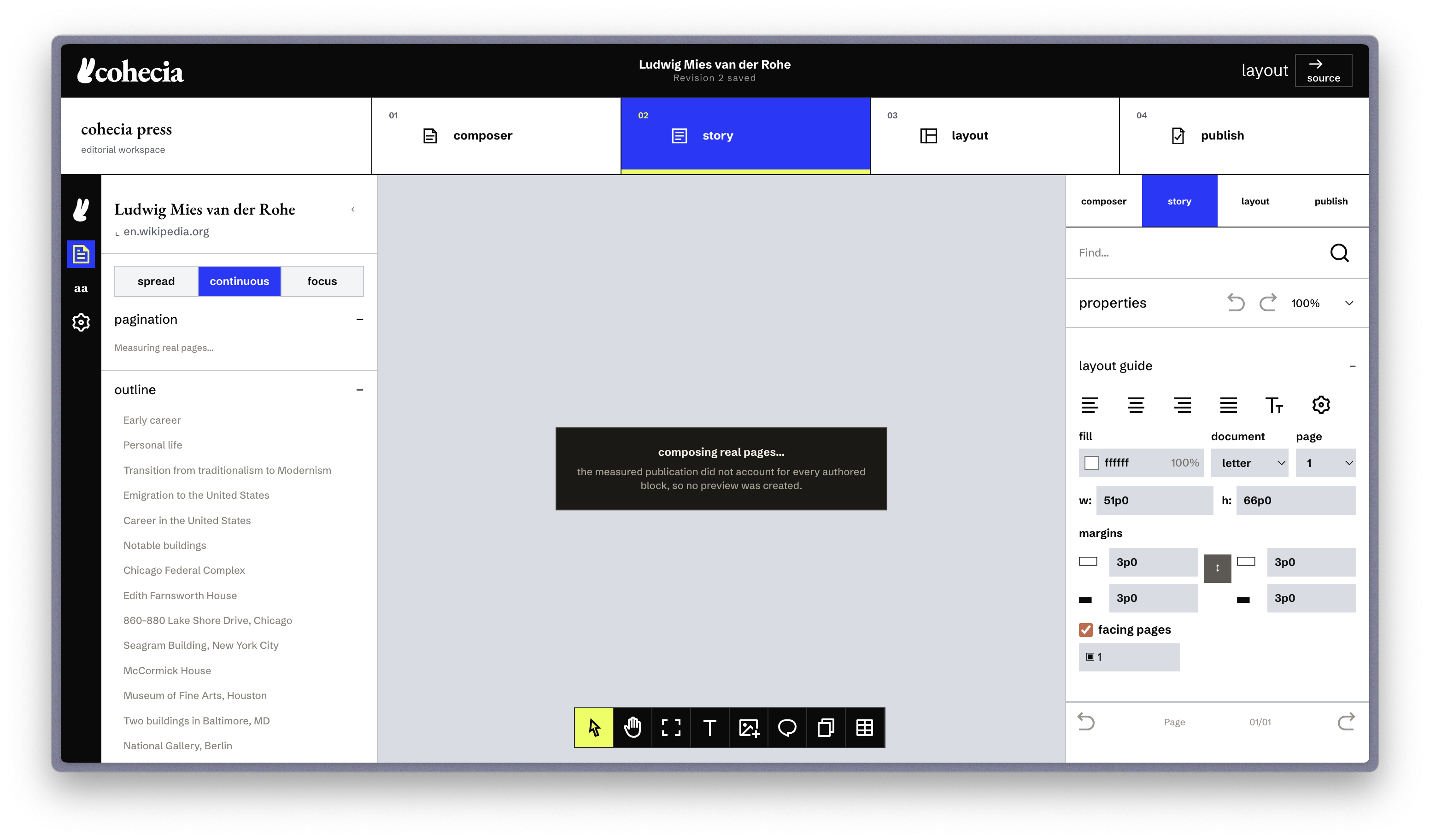Switch view mode to focus
1430x840 pixels.
click(x=322, y=281)
